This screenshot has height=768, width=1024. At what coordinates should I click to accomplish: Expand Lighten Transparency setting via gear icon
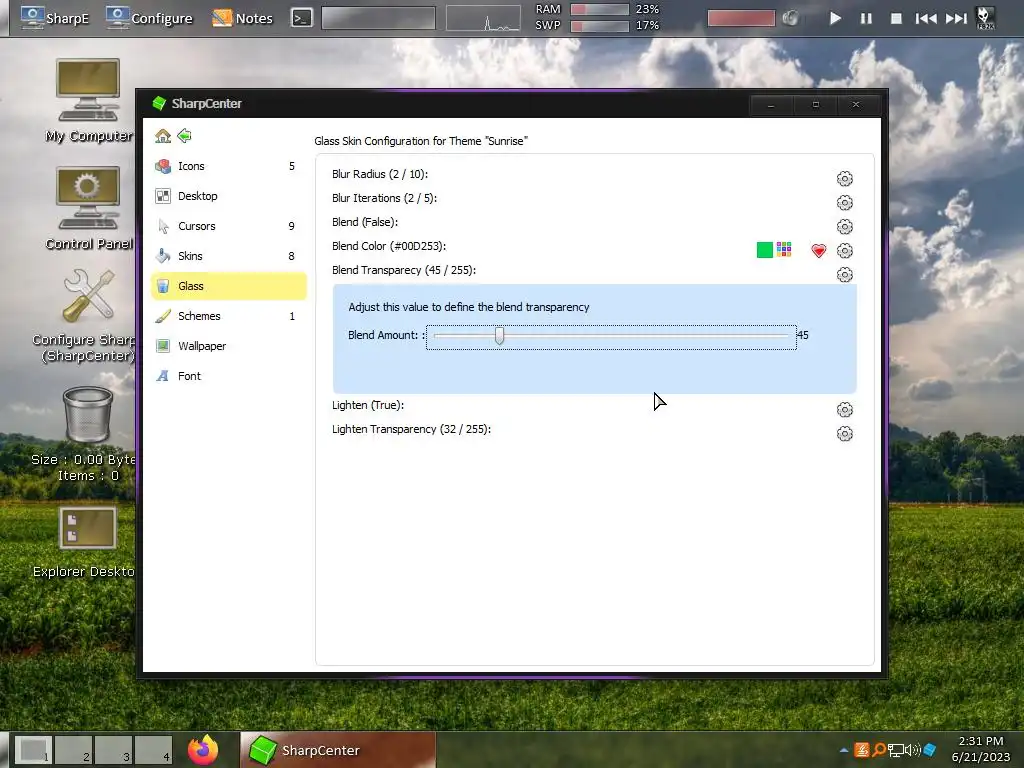(x=844, y=434)
